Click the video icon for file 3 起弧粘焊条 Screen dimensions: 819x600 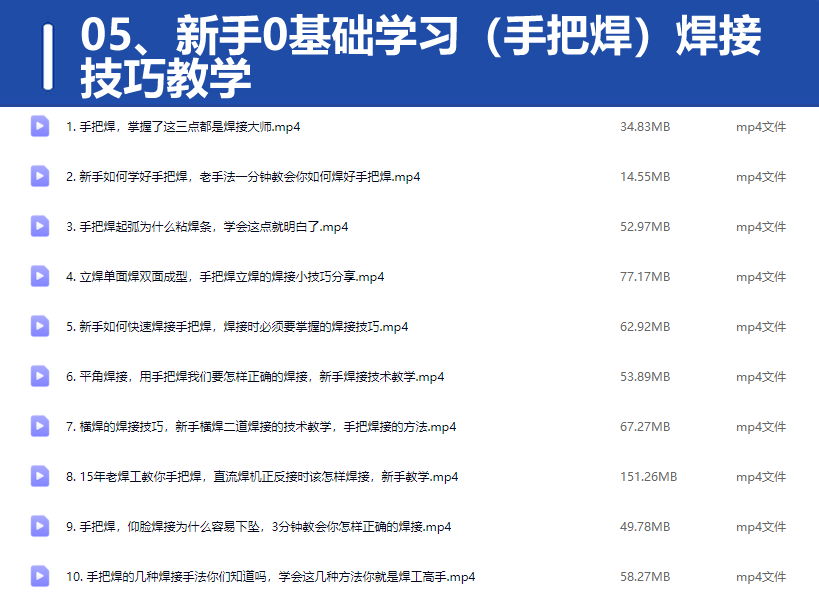click(40, 227)
